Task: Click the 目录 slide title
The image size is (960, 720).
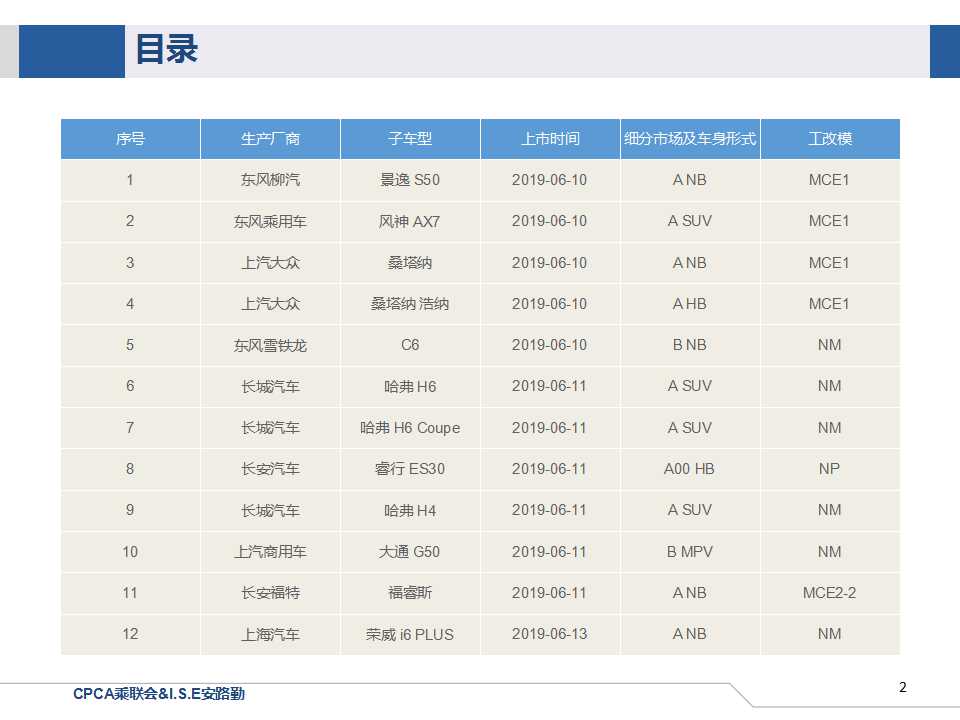Action: point(167,50)
